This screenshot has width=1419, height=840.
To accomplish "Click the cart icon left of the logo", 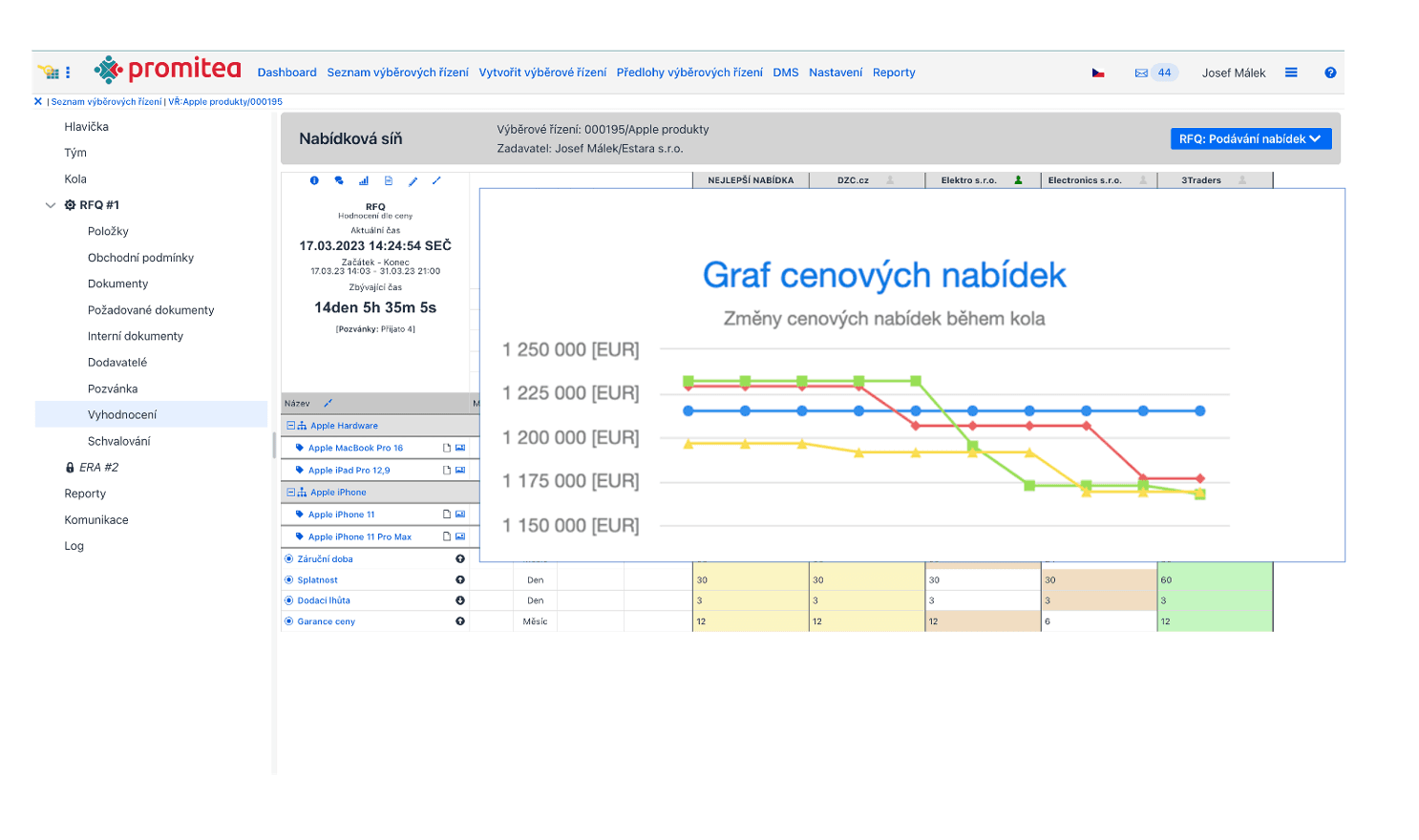I will tap(49, 72).
